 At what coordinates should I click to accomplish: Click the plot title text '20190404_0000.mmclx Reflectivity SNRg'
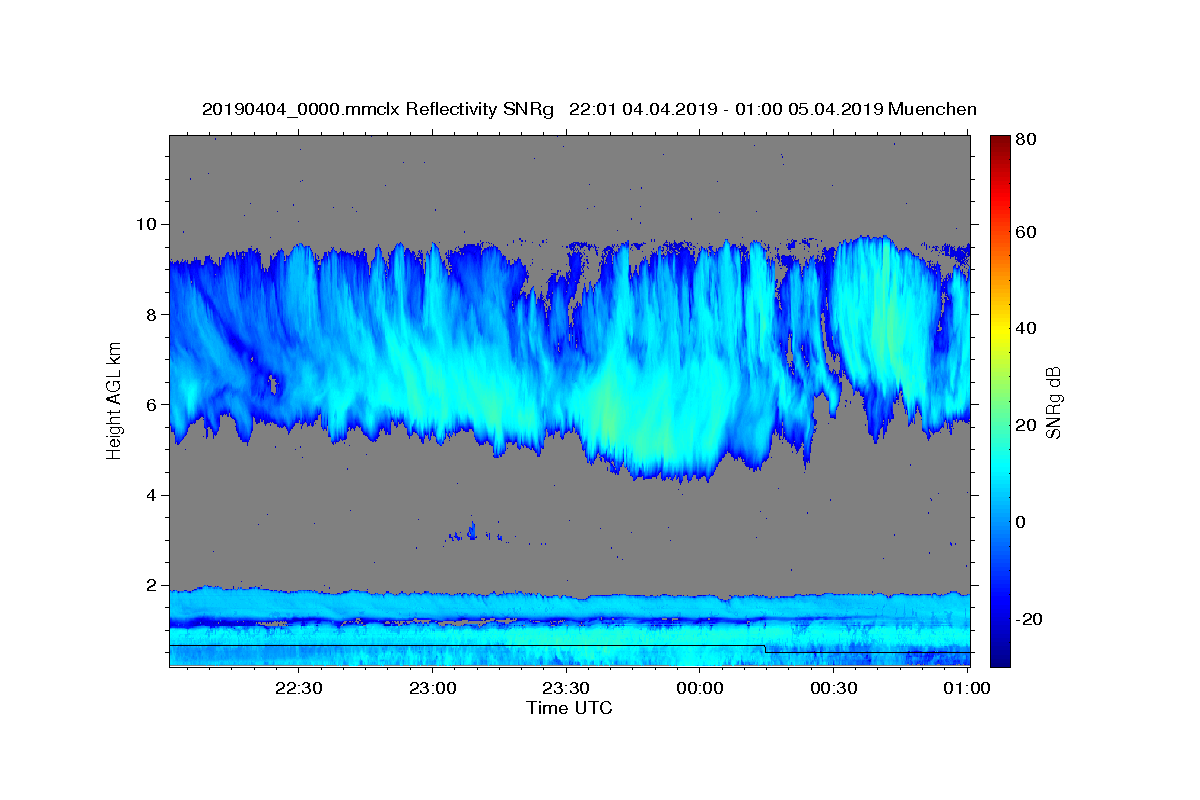pyautogui.click(x=378, y=109)
